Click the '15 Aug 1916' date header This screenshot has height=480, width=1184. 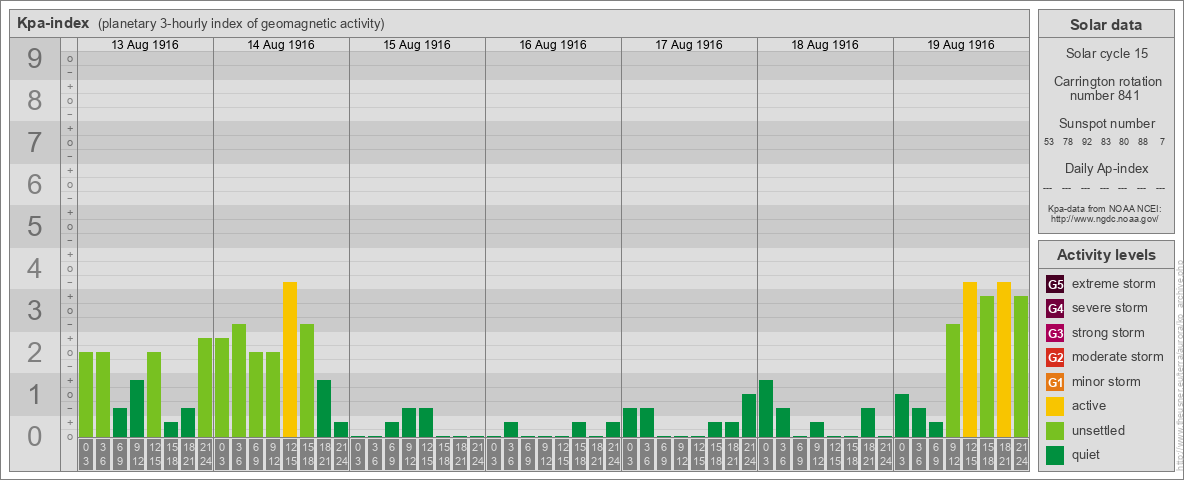417,45
